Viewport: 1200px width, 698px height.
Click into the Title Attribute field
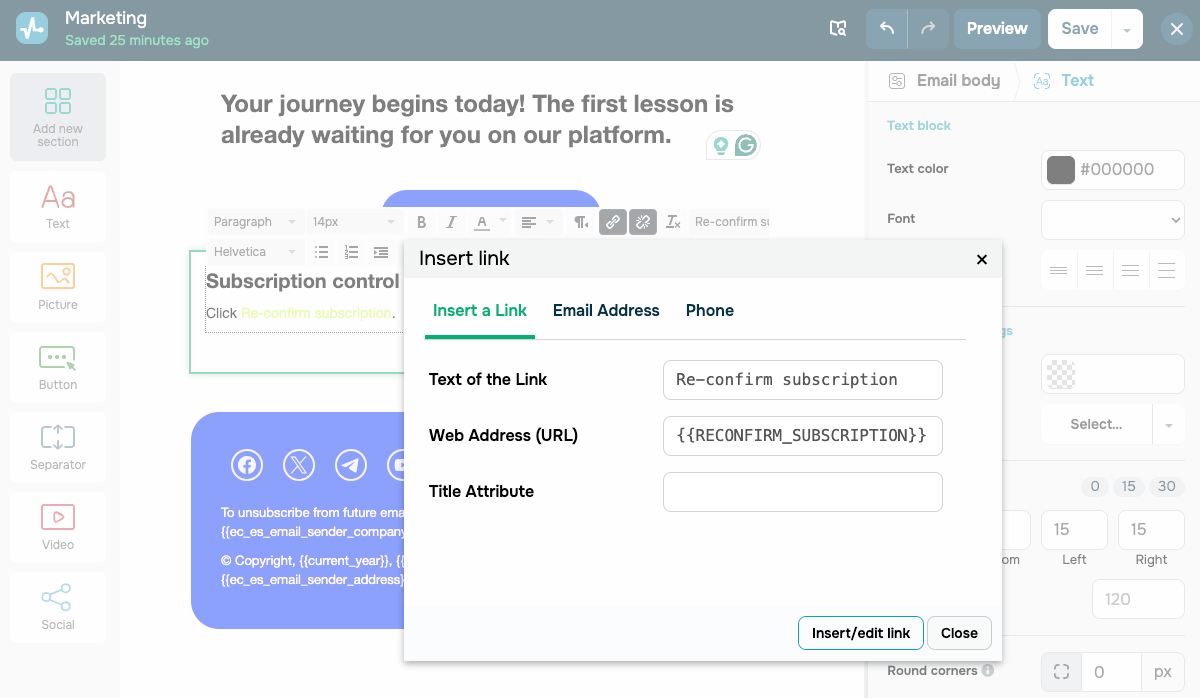pos(802,492)
